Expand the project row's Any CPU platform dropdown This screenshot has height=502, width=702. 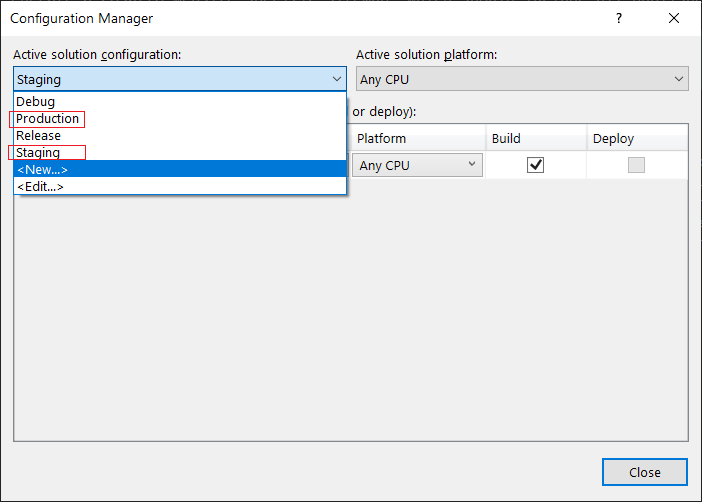click(417, 165)
